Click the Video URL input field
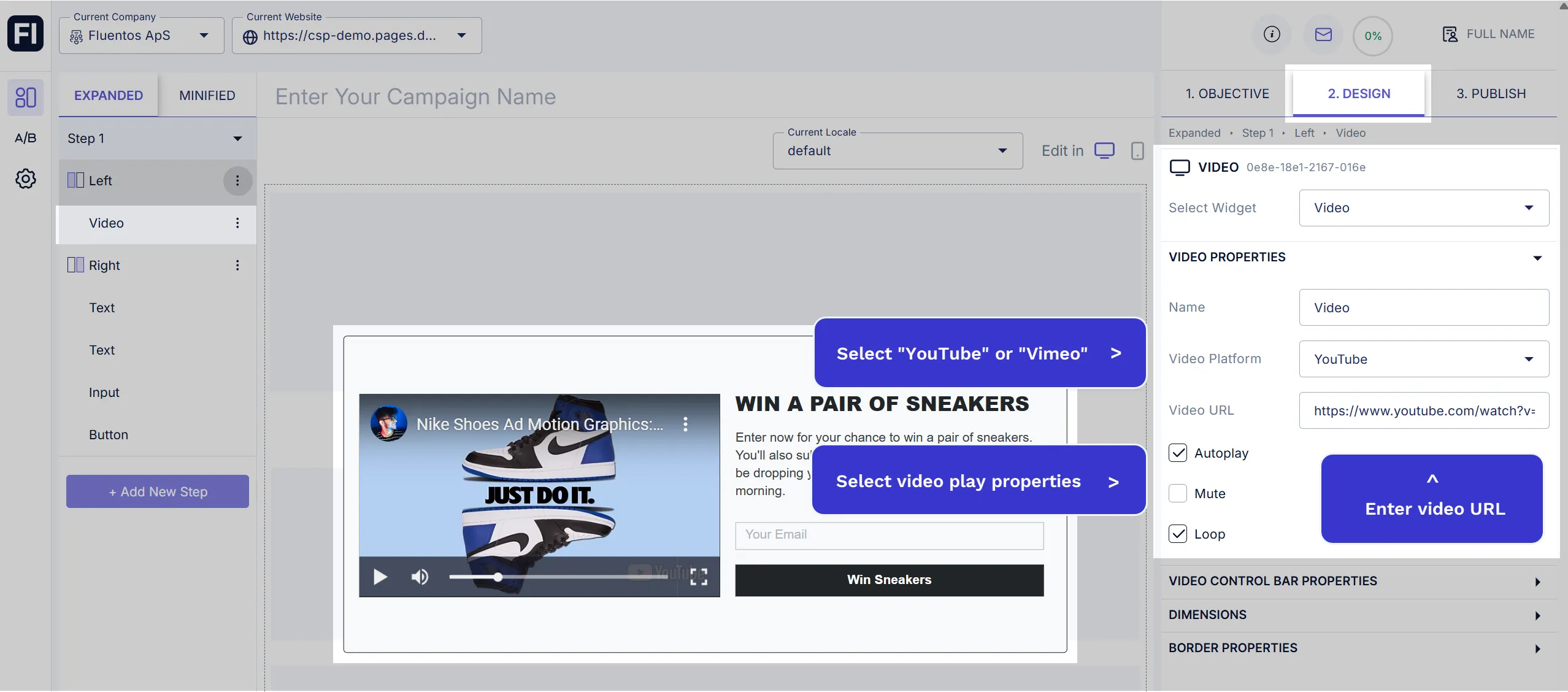The image size is (1568, 692). click(x=1424, y=410)
